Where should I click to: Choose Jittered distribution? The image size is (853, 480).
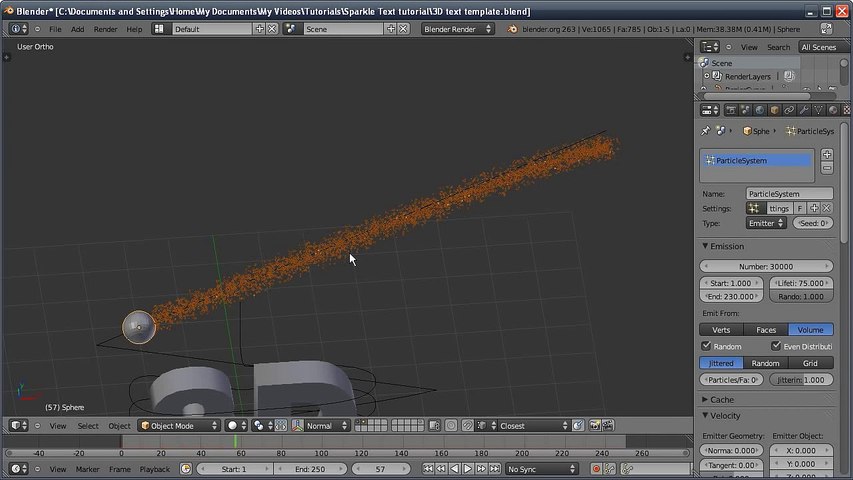click(x=721, y=363)
